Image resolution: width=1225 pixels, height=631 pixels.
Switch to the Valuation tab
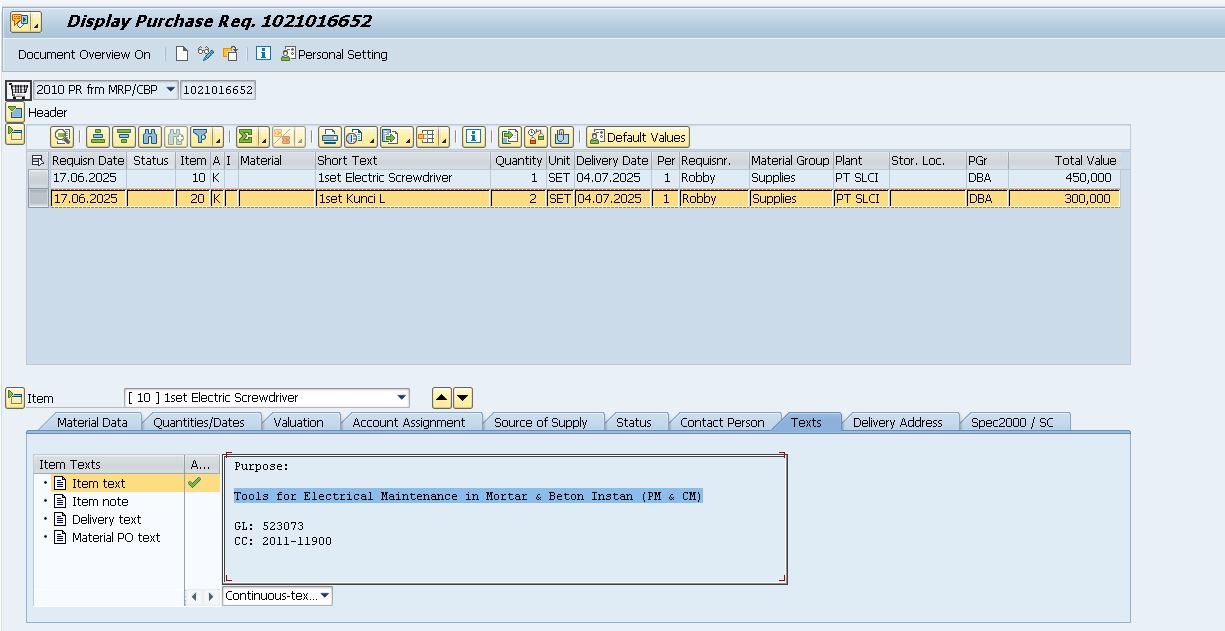coord(298,422)
